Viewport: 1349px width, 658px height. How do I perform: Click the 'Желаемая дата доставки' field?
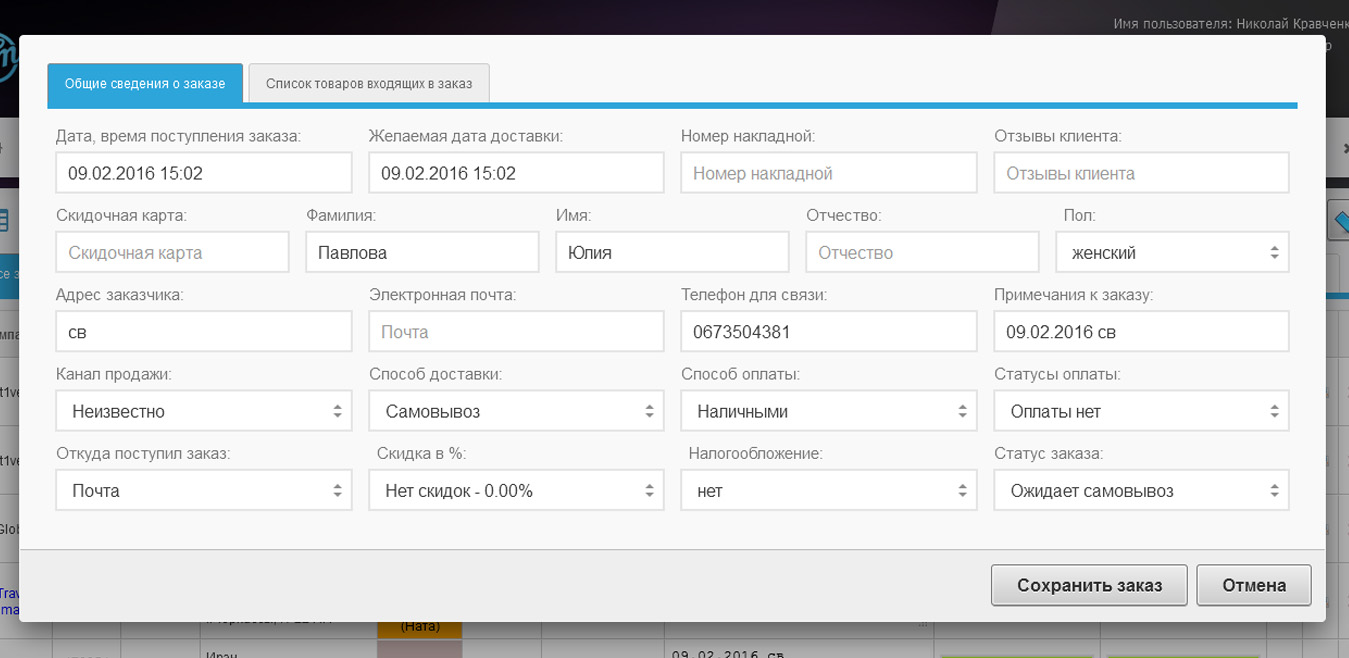coord(516,173)
